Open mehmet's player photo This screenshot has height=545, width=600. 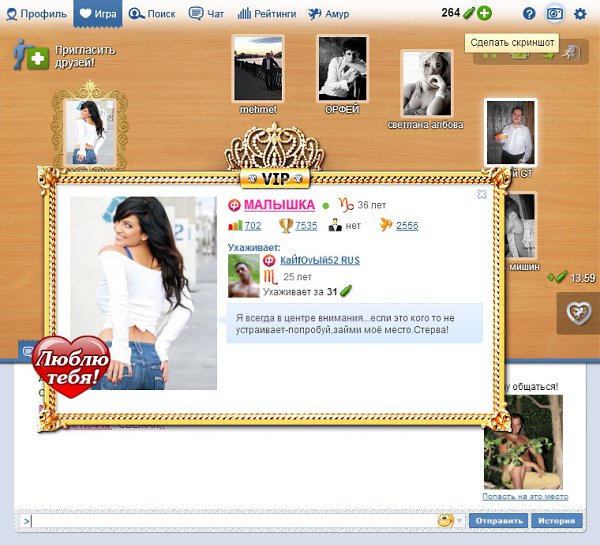[258, 69]
